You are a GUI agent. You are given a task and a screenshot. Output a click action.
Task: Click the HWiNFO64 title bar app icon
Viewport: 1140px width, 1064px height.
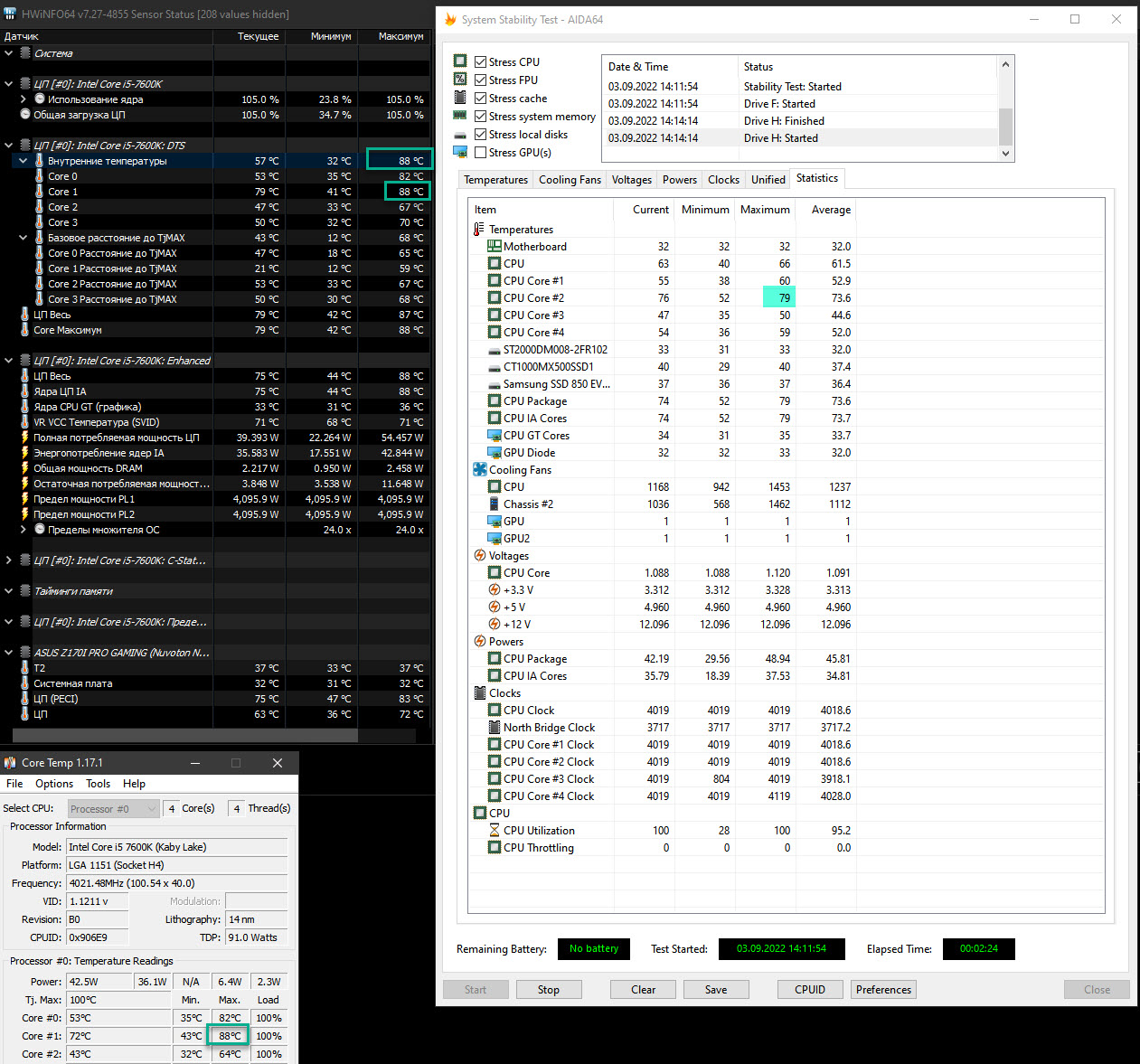click(10, 14)
